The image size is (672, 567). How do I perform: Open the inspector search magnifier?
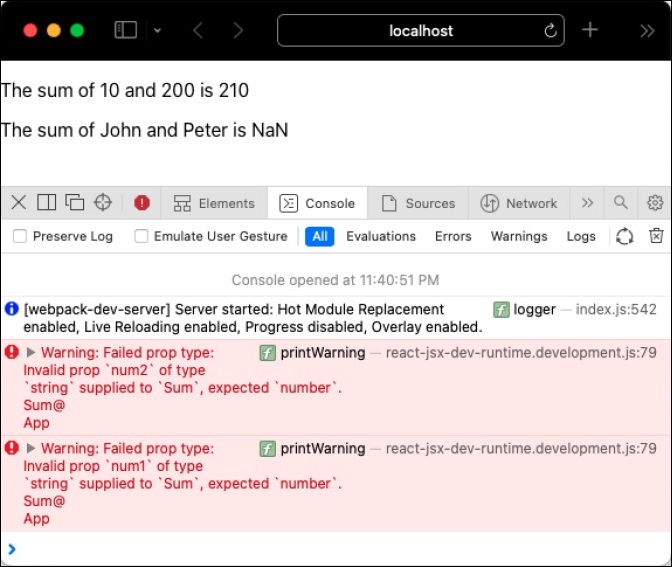(x=621, y=203)
